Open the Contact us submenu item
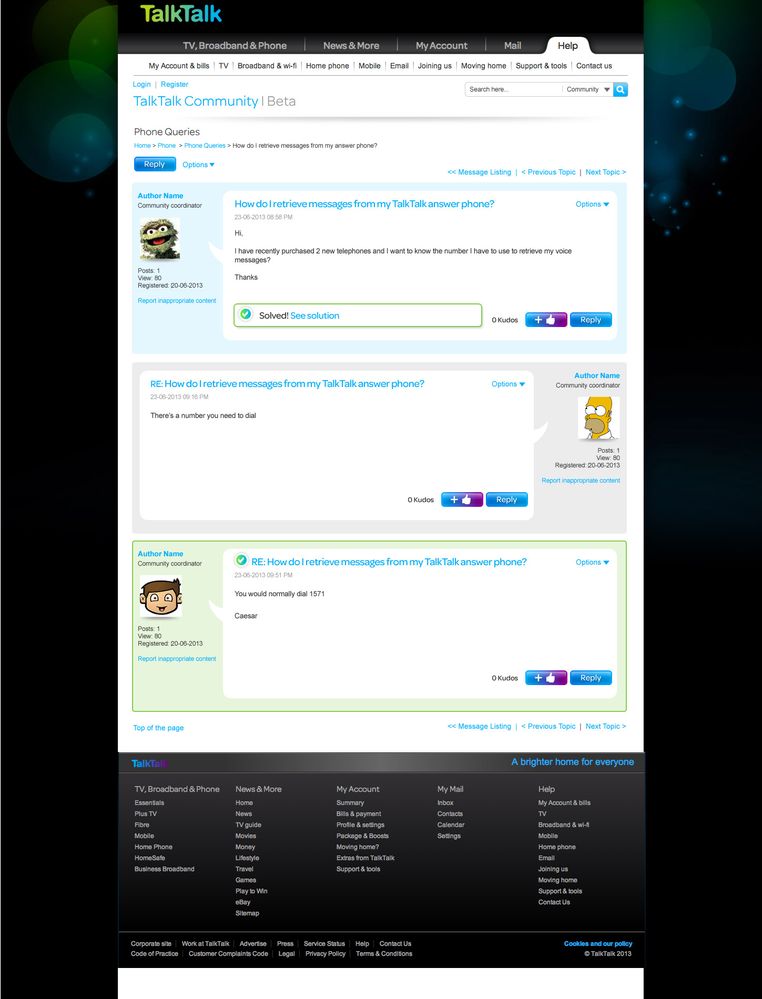The height and width of the screenshot is (999, 762). 594,66
